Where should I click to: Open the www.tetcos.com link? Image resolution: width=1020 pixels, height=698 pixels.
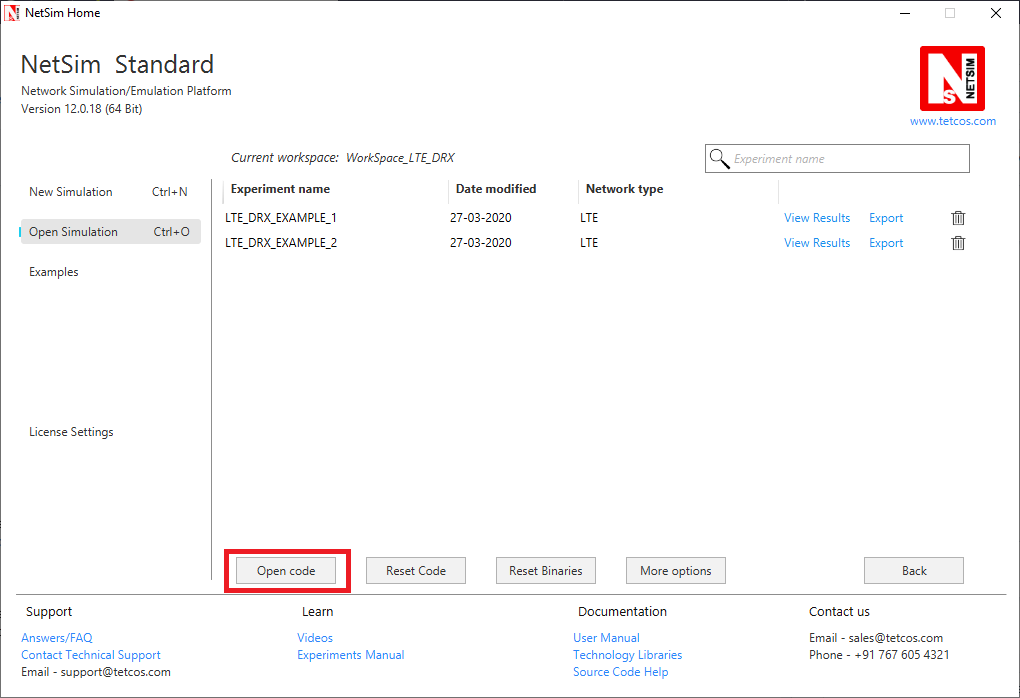(952, 121)
